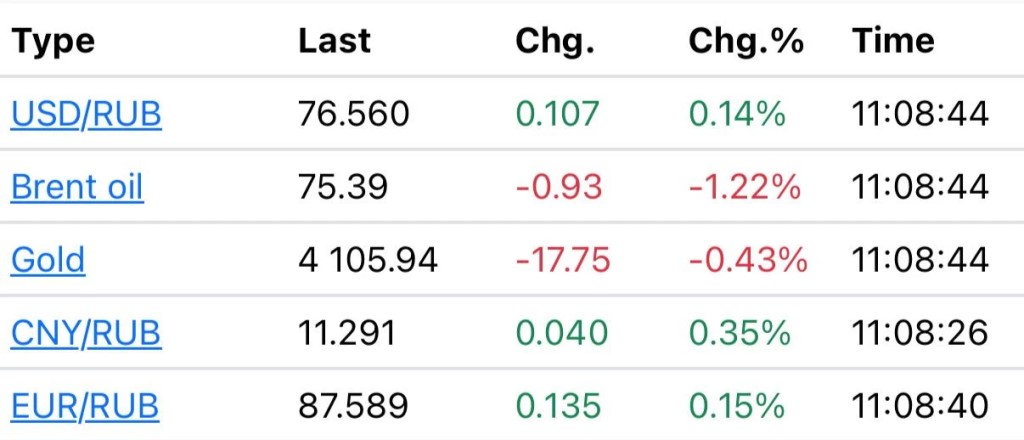Click the Time column header
Screen dimensions: 1024x440
[x=893, y=41]
